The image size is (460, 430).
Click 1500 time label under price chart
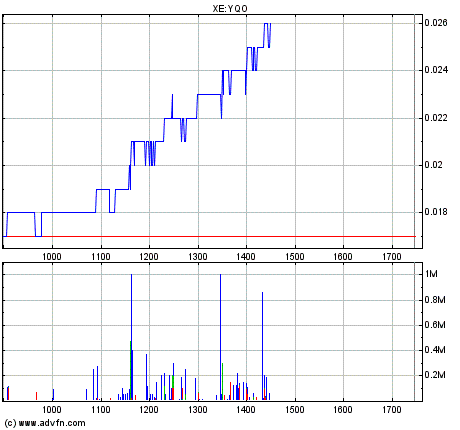pos(295,257)
